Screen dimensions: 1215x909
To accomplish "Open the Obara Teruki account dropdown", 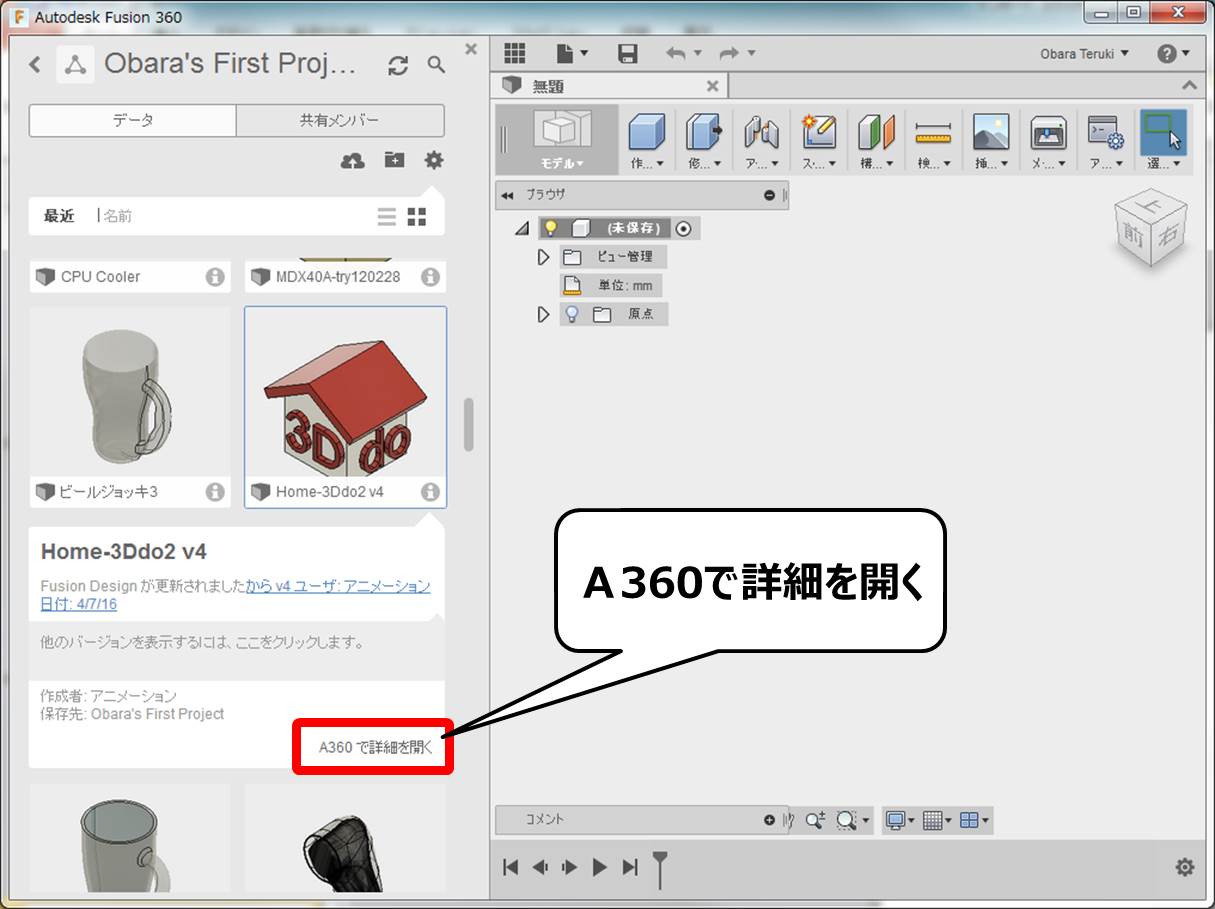I will [1084, 53].
